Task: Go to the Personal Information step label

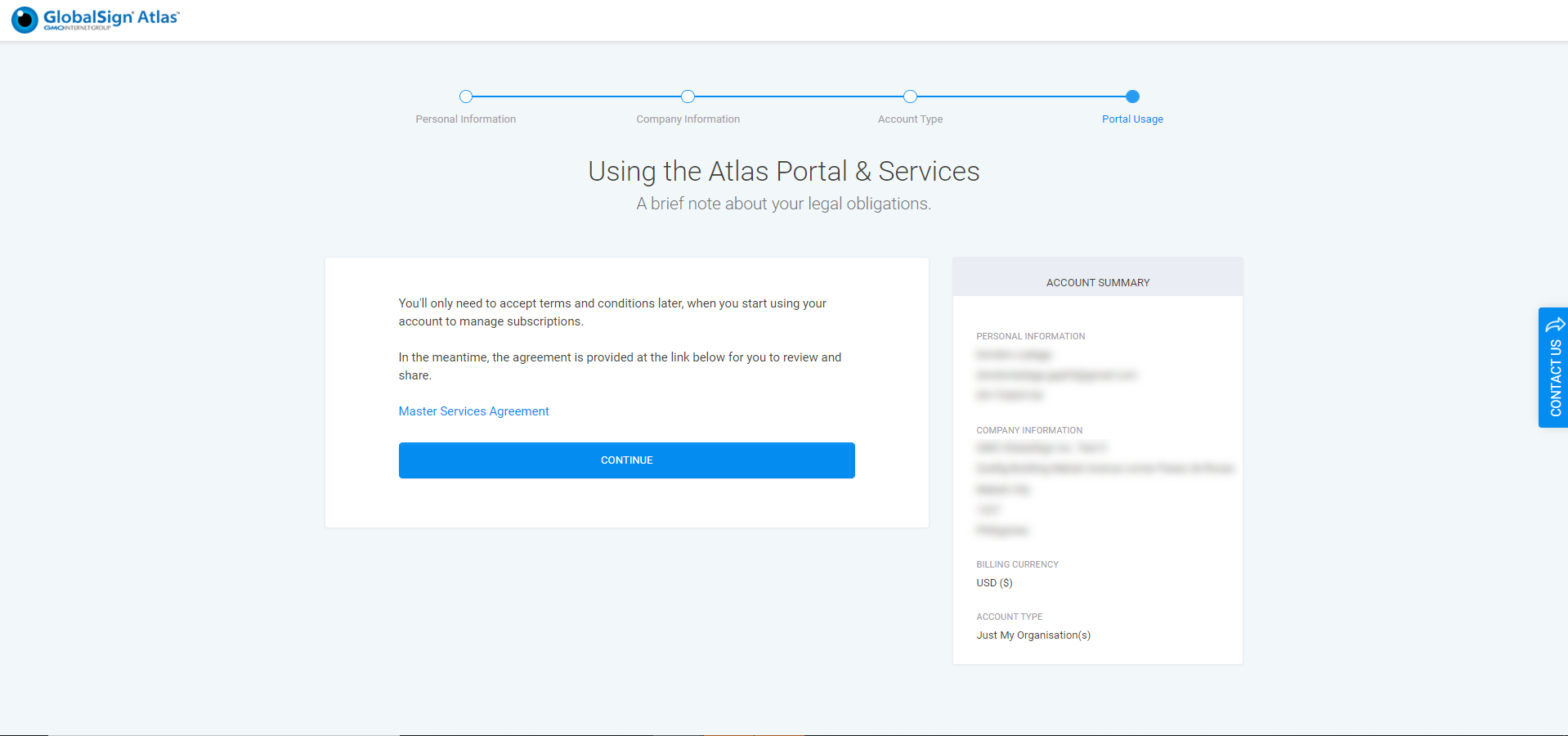Action: click(x=465, y=119)
